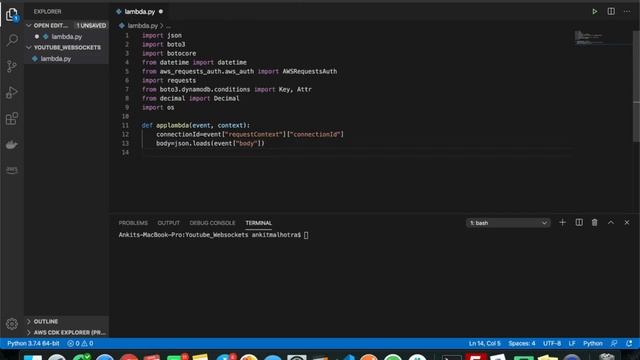
Task: Change language mode Python
Action: pyautogui.click(x=593, y=343)
